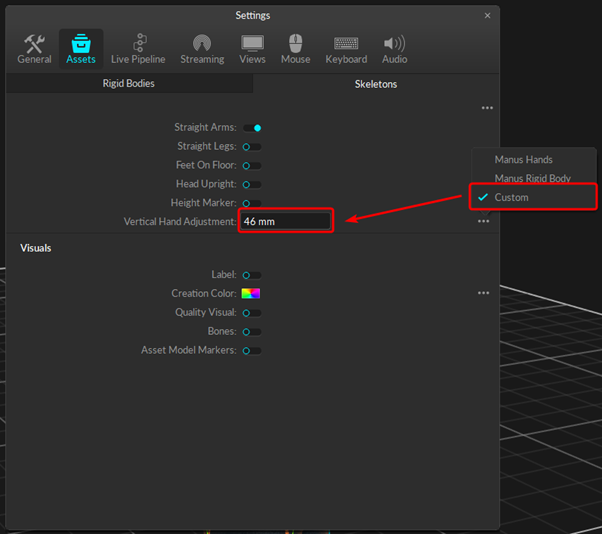Open Audio settings icon
The image size is (602, 534).
click(394, 48)
